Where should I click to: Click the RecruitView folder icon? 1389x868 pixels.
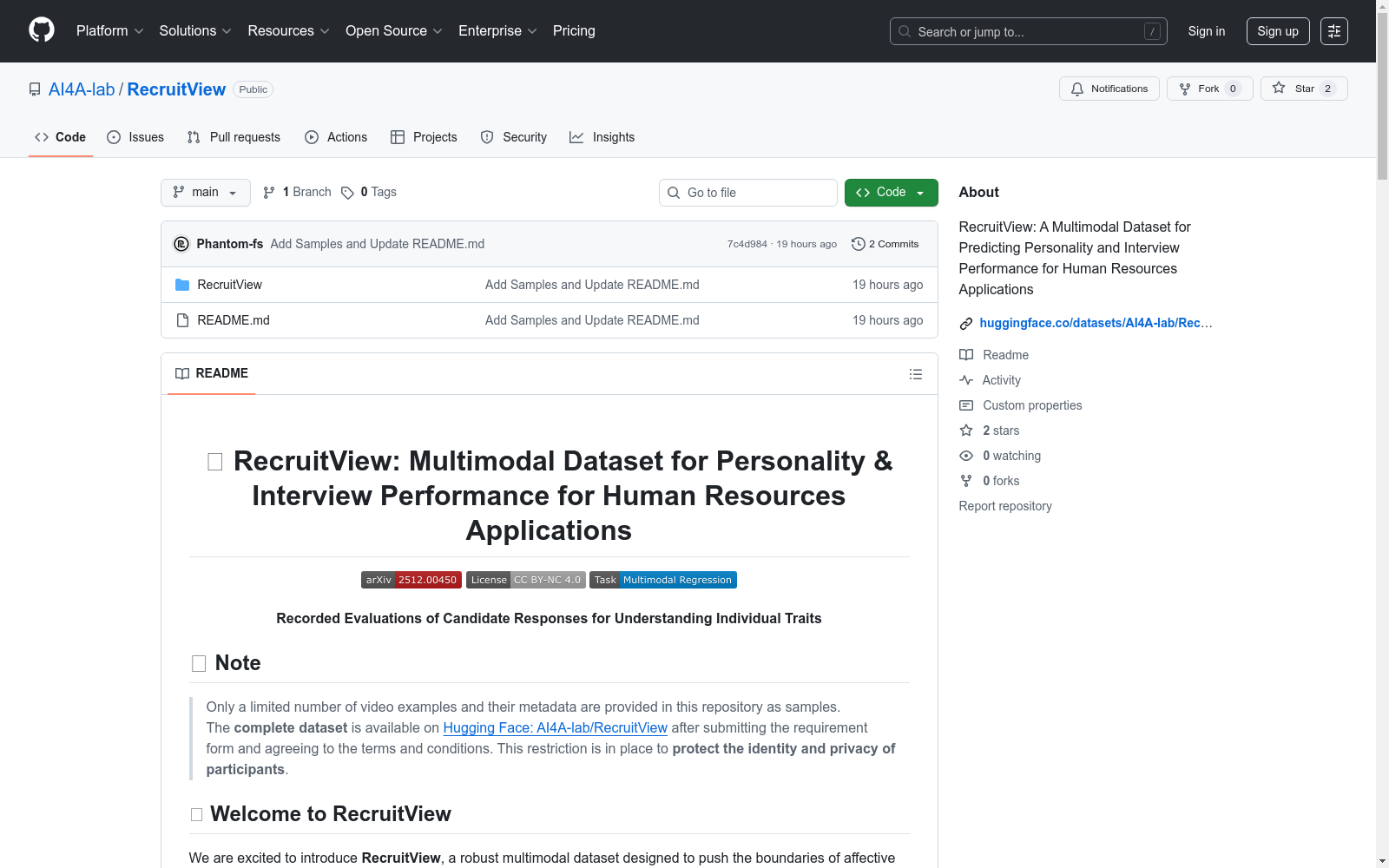tap(182, 285)
